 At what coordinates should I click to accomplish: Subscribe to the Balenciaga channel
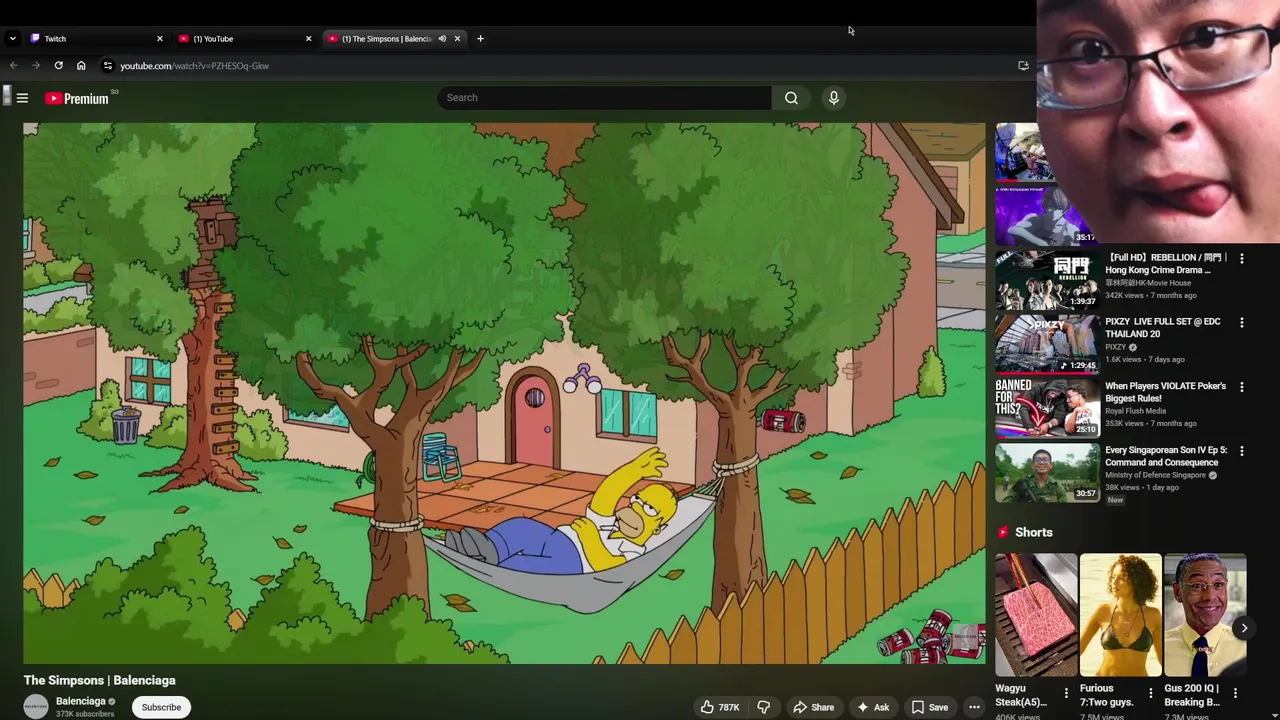click(161, 707)
